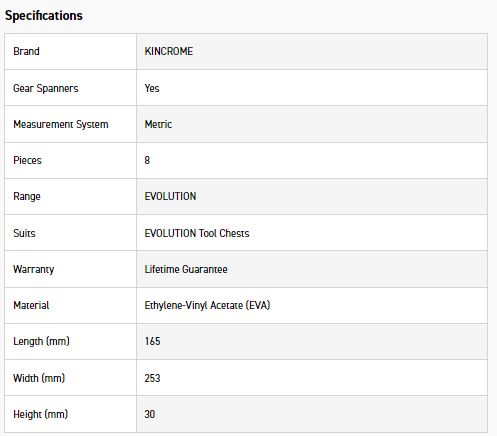
Task: Select the Gear Spanners row label
Action: click(x=46, y=88)
